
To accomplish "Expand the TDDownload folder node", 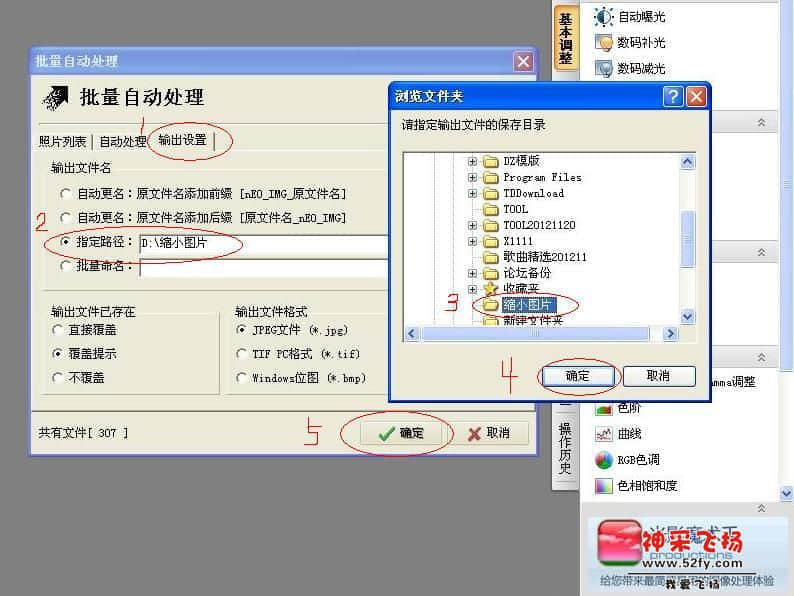I will pos(472,193).
